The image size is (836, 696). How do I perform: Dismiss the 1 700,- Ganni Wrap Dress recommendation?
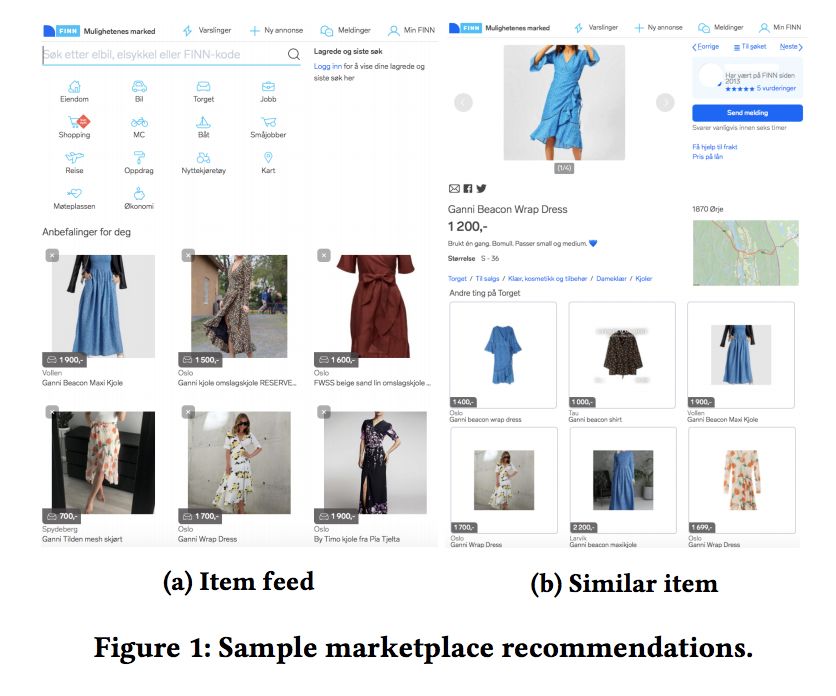click(188, 412)
